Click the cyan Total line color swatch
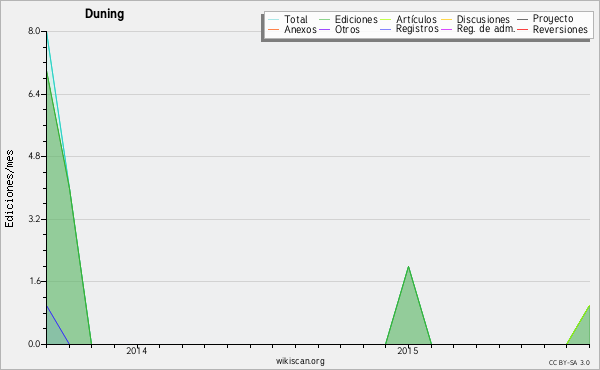The image size is (600, 370). (274, 19)
